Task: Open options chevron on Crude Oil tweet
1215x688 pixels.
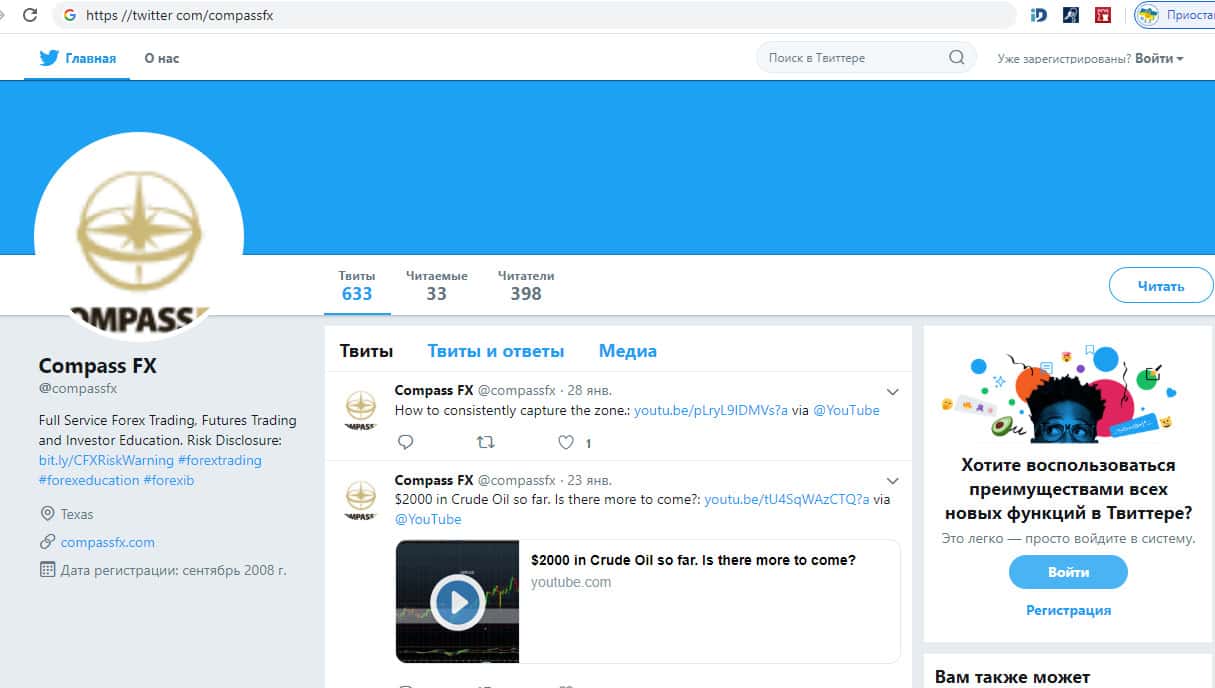Action: pyautogui.click(x=893, y=481)
